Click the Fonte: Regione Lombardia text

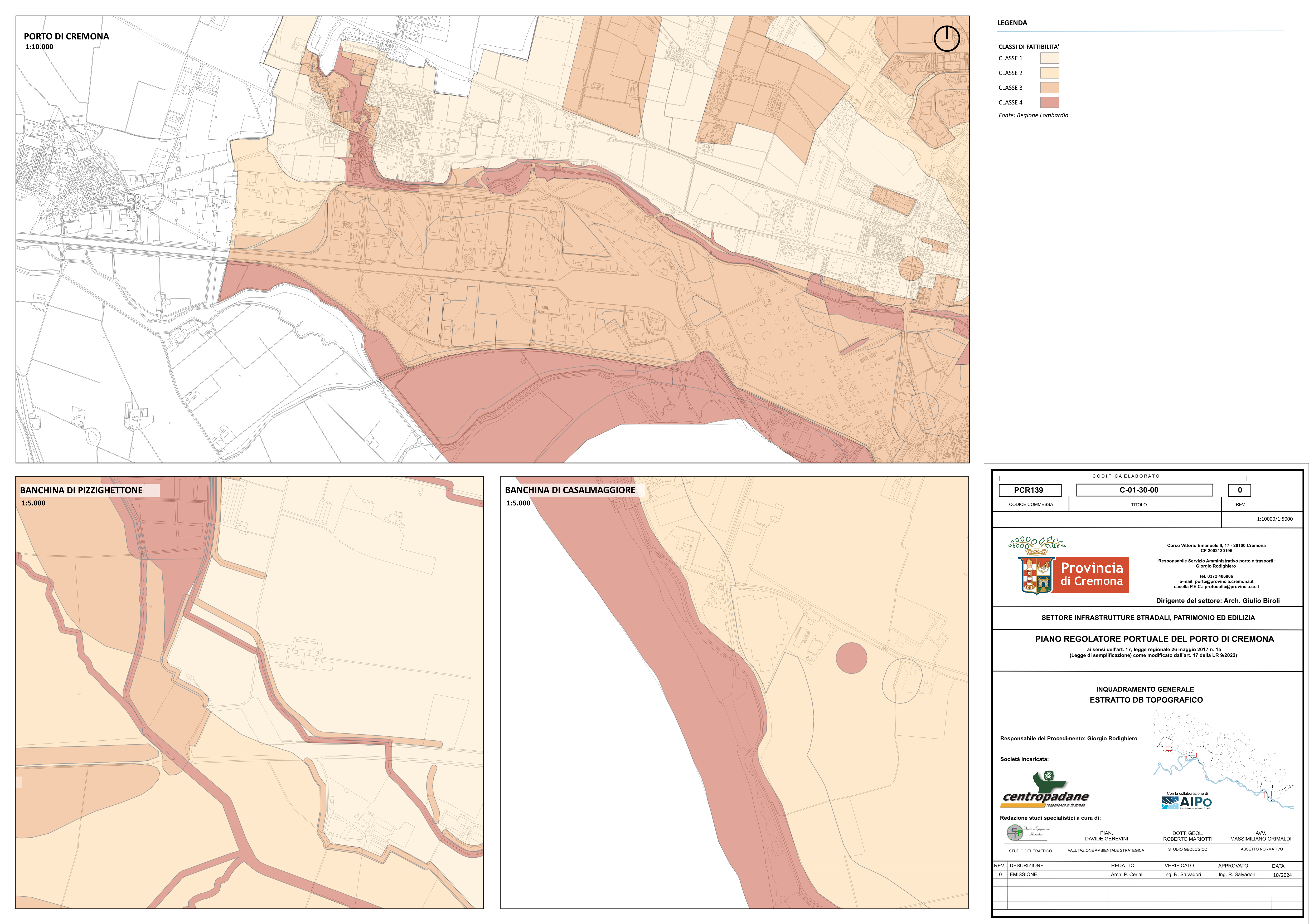(1033, 116)
